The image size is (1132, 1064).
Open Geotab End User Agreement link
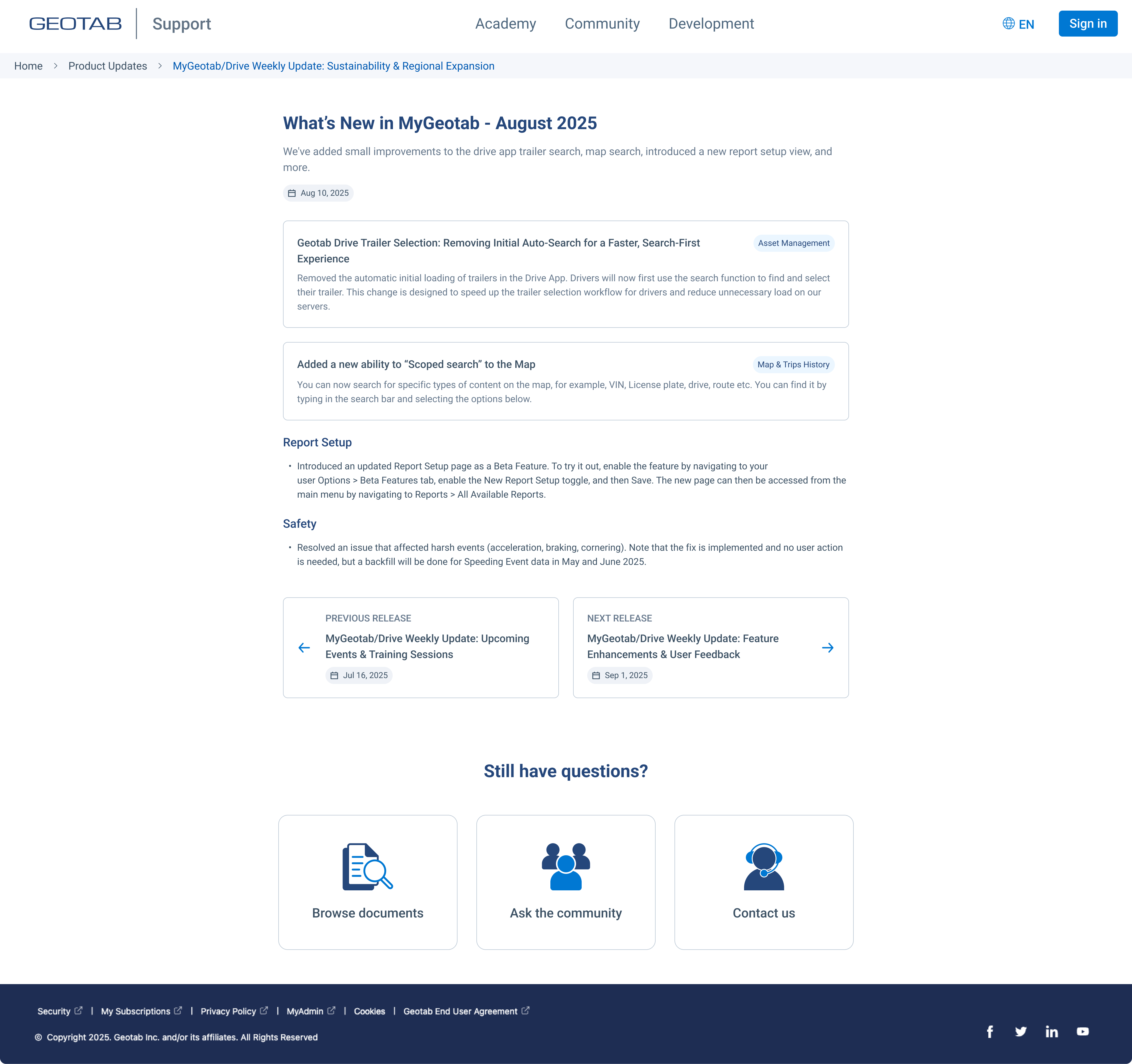click(460, 1011)
